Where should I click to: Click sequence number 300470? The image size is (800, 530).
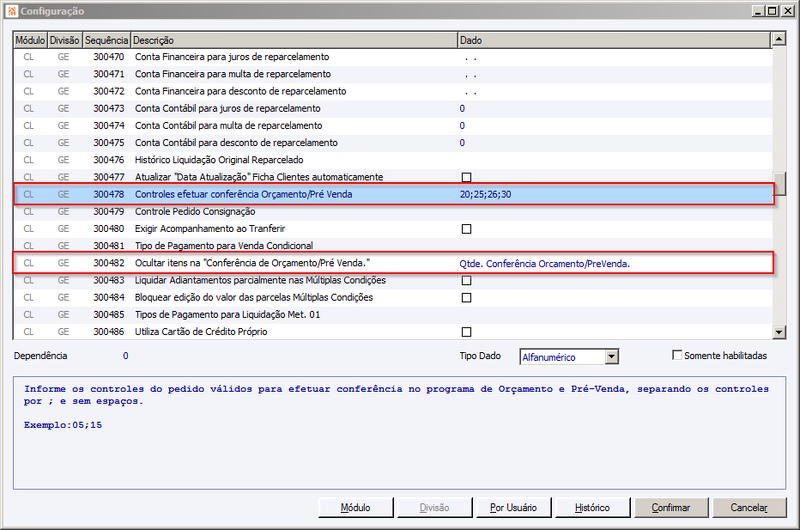(x=109, y=57)
